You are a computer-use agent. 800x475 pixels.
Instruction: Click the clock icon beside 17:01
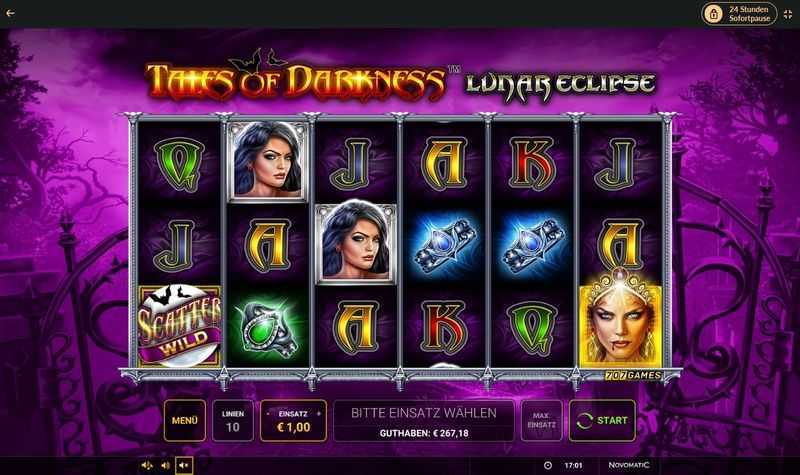pos(548,465)
